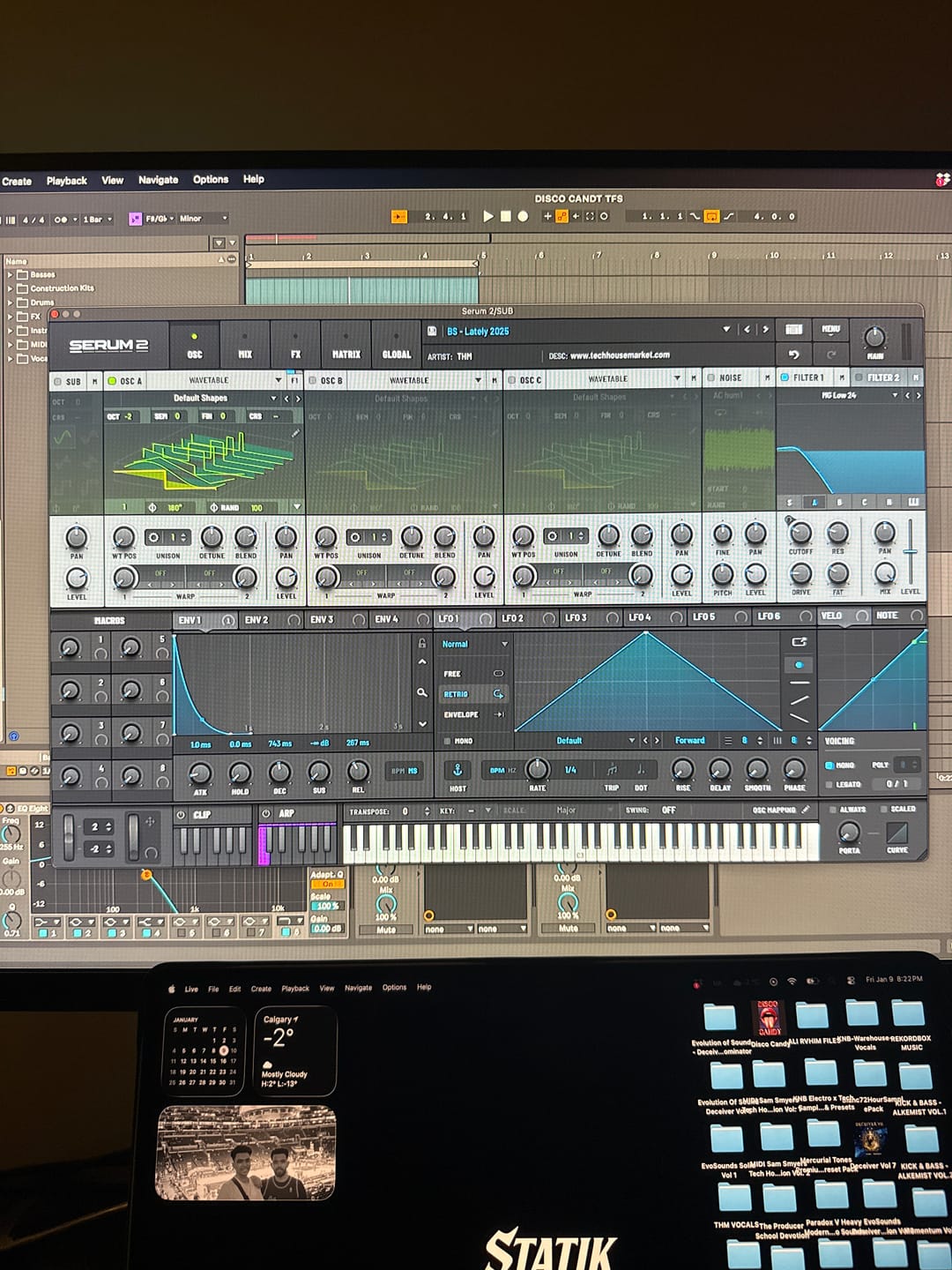Click the MAIN volume knob
Viewport: 952px width, 1270px height.
tap(874, 338)
